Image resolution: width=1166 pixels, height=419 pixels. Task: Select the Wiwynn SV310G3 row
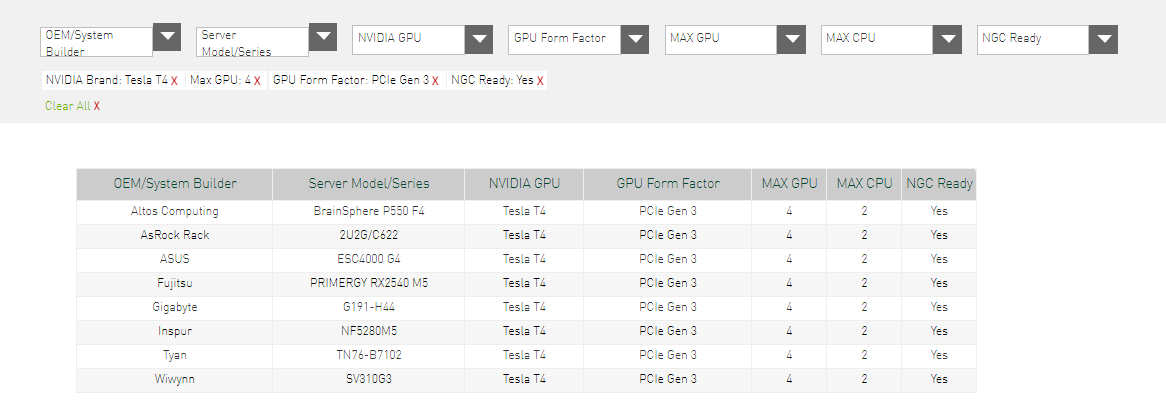coord(368,379)
